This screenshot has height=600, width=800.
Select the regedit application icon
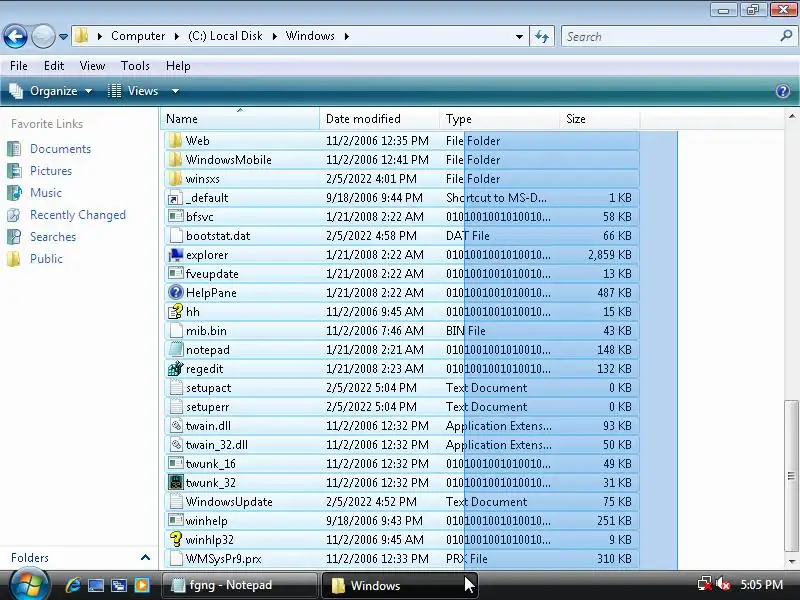pos(176,368)
